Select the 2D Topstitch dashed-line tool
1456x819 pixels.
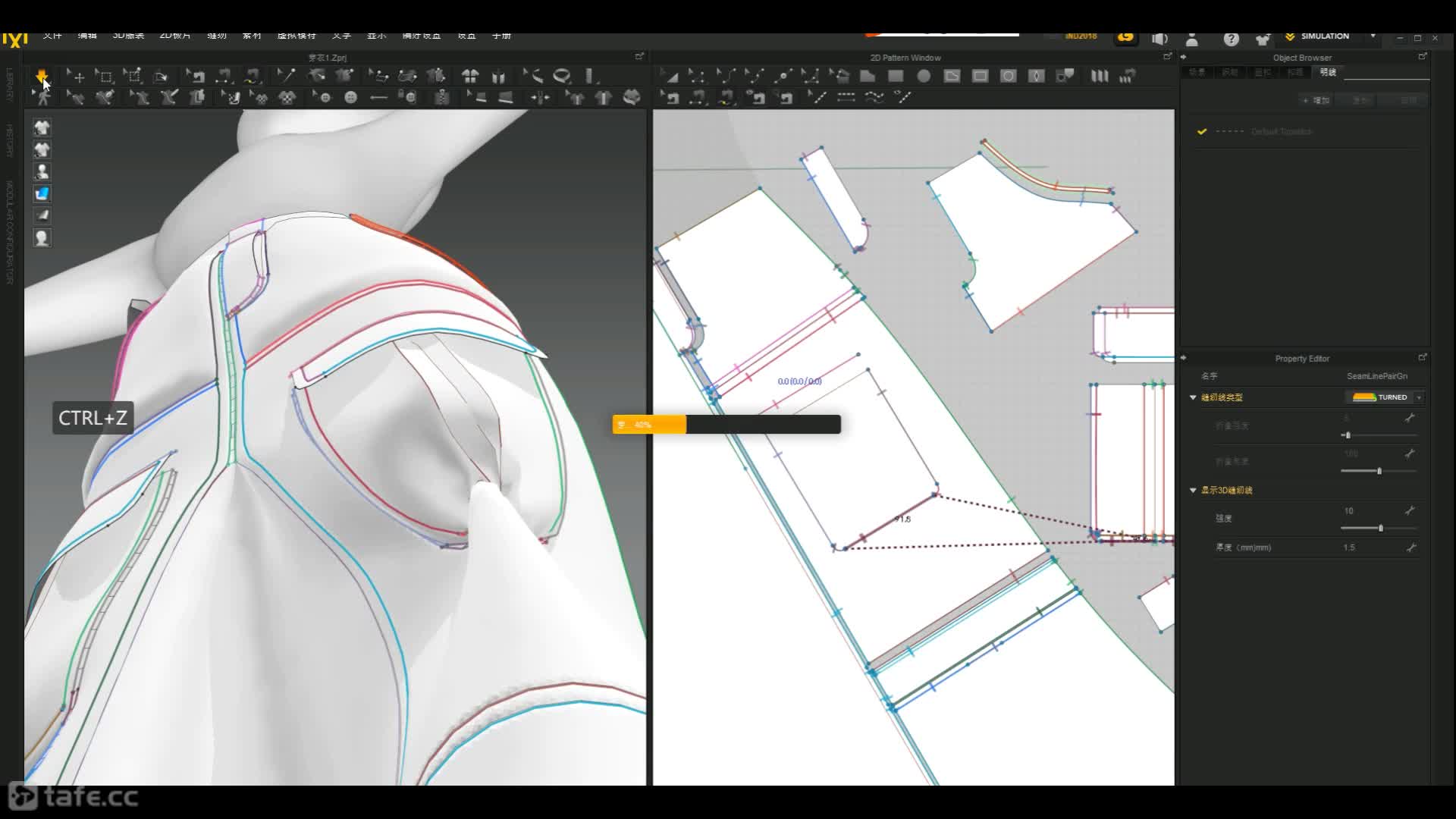[846, 97]
